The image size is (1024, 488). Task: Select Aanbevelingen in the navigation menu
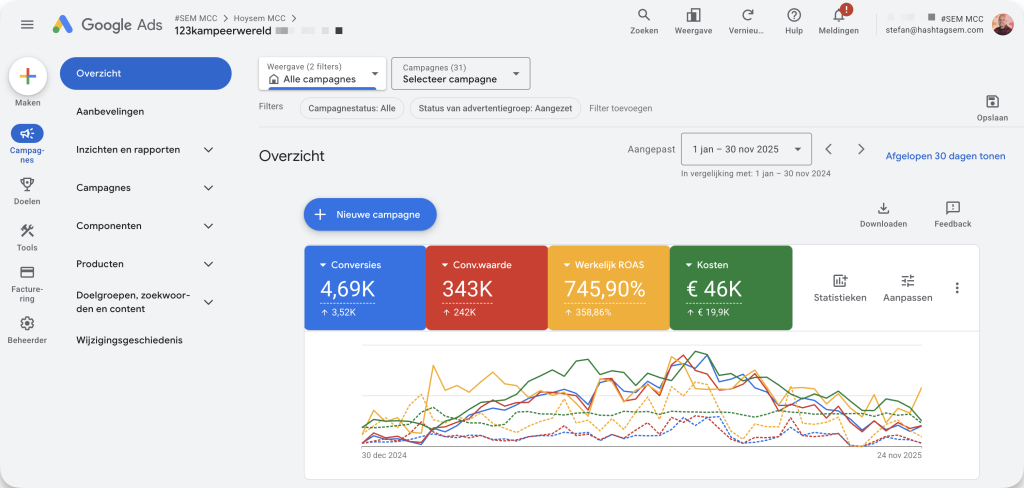[x=110, y=111]
